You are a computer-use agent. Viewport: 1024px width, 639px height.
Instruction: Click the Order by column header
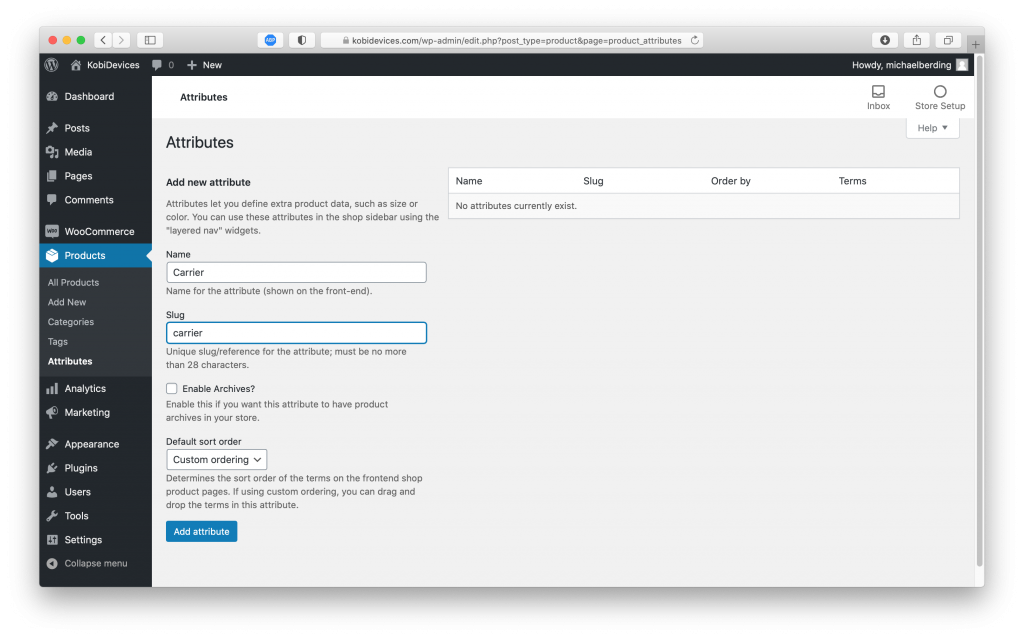pyautogui.click(x=731, y=181)
